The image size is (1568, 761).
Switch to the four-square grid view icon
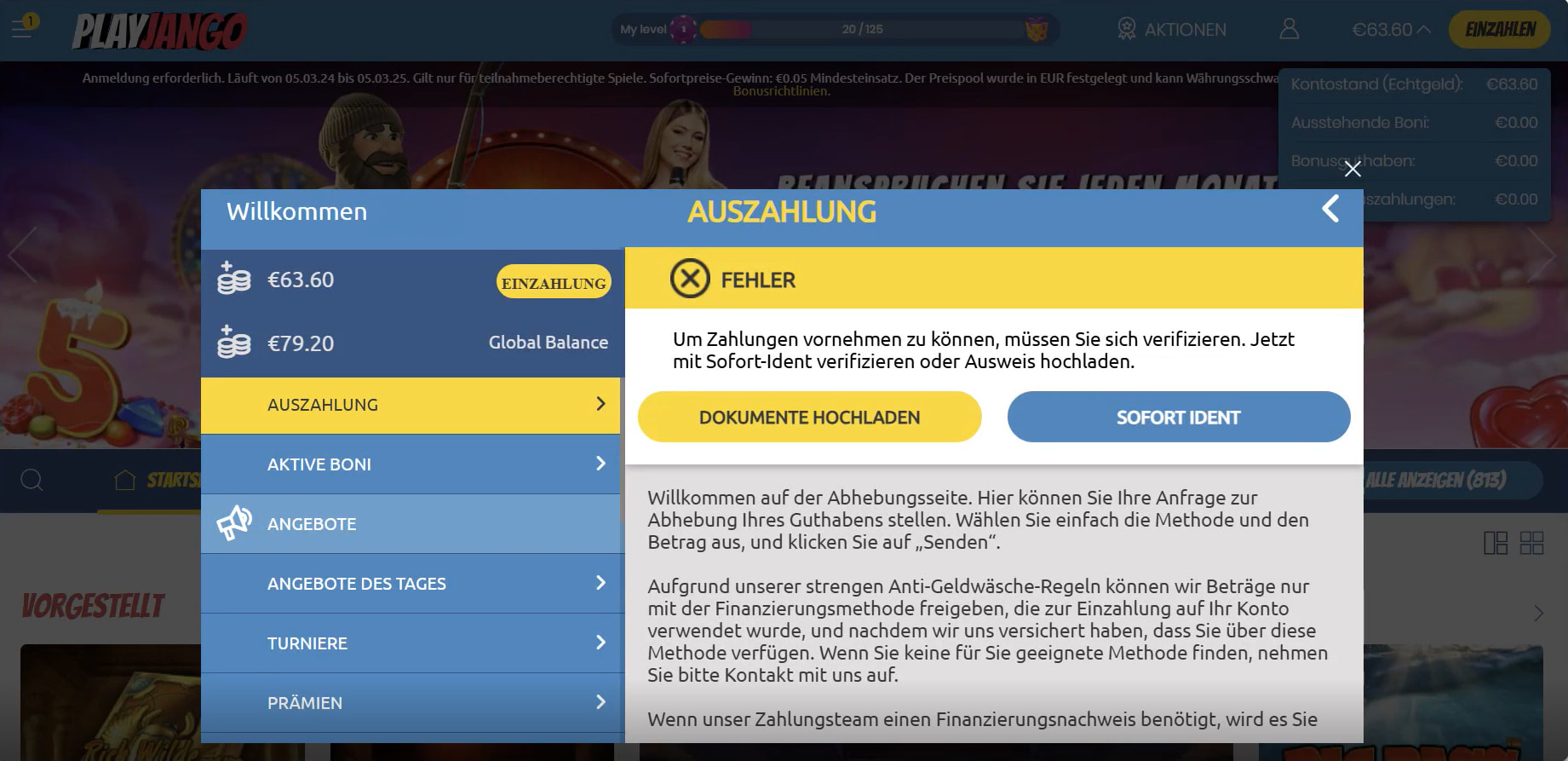coord(1531,543)
